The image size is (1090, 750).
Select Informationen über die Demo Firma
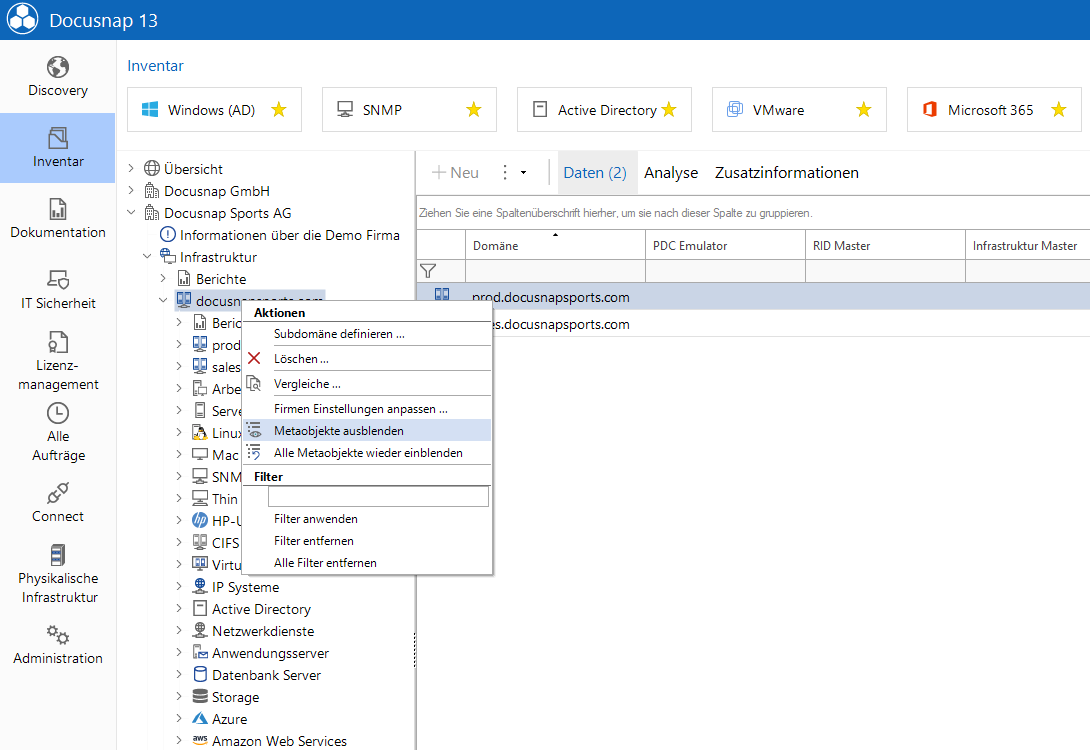pyautogui.click(x=289, y=235)
